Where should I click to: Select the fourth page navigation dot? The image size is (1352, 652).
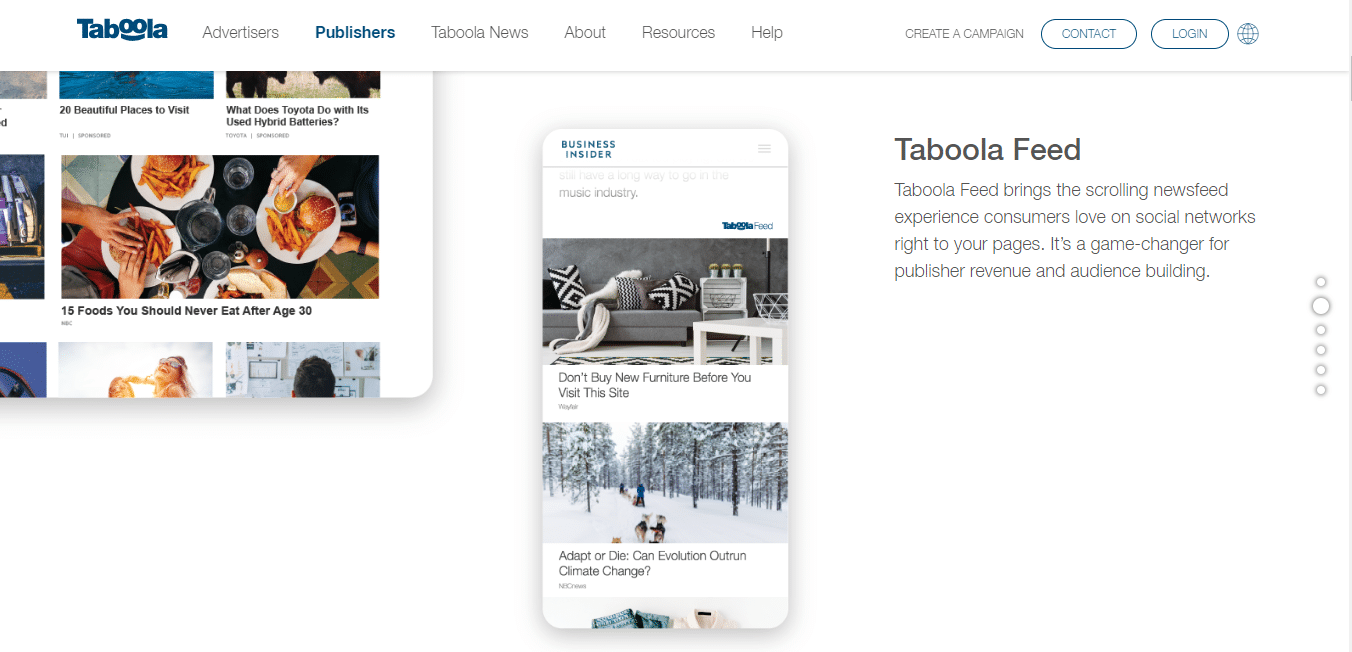click(1321, 350)
